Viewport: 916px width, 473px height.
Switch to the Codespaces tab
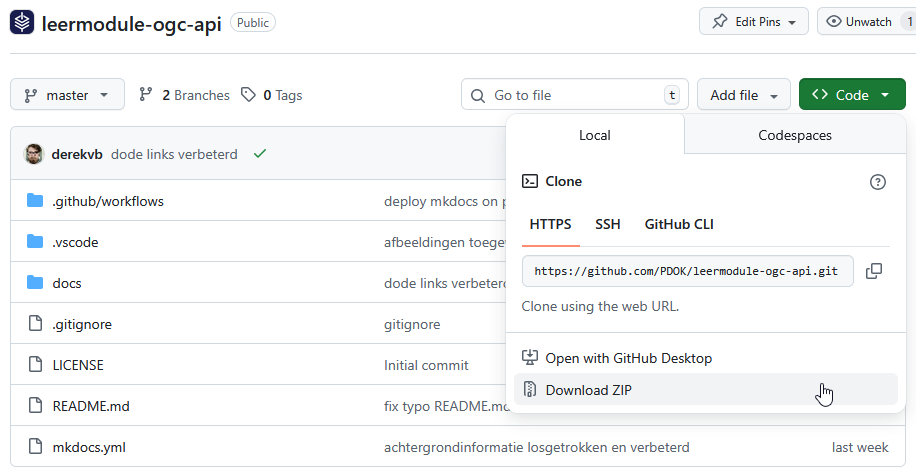(x=795, y=135)
